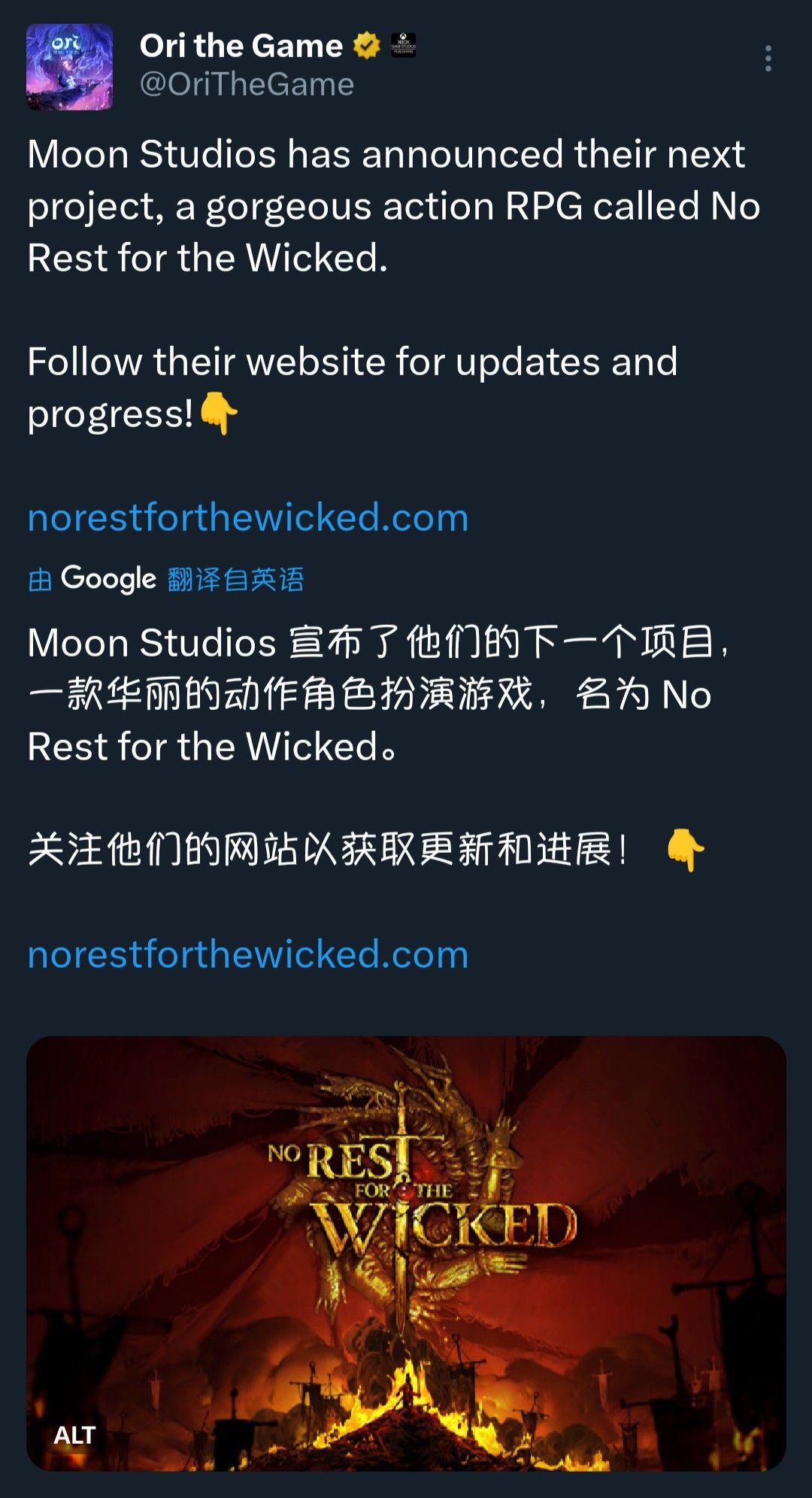Image resolution: width=812 pixels, height=1498 pixels.
Task: Tap the Xbox Game Studios affiliate badge
Action: (403, 45)
